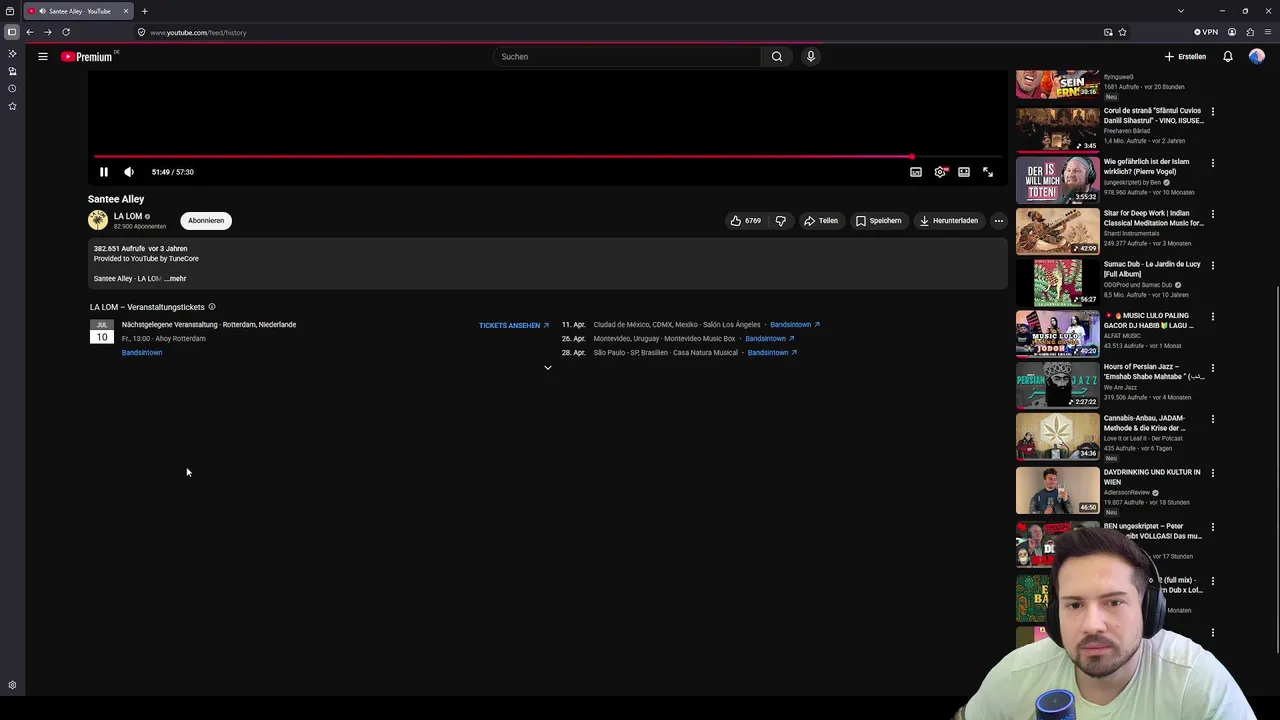Share the video via Teilen
Screen dimensions: 1280x720
click(821, 221)
